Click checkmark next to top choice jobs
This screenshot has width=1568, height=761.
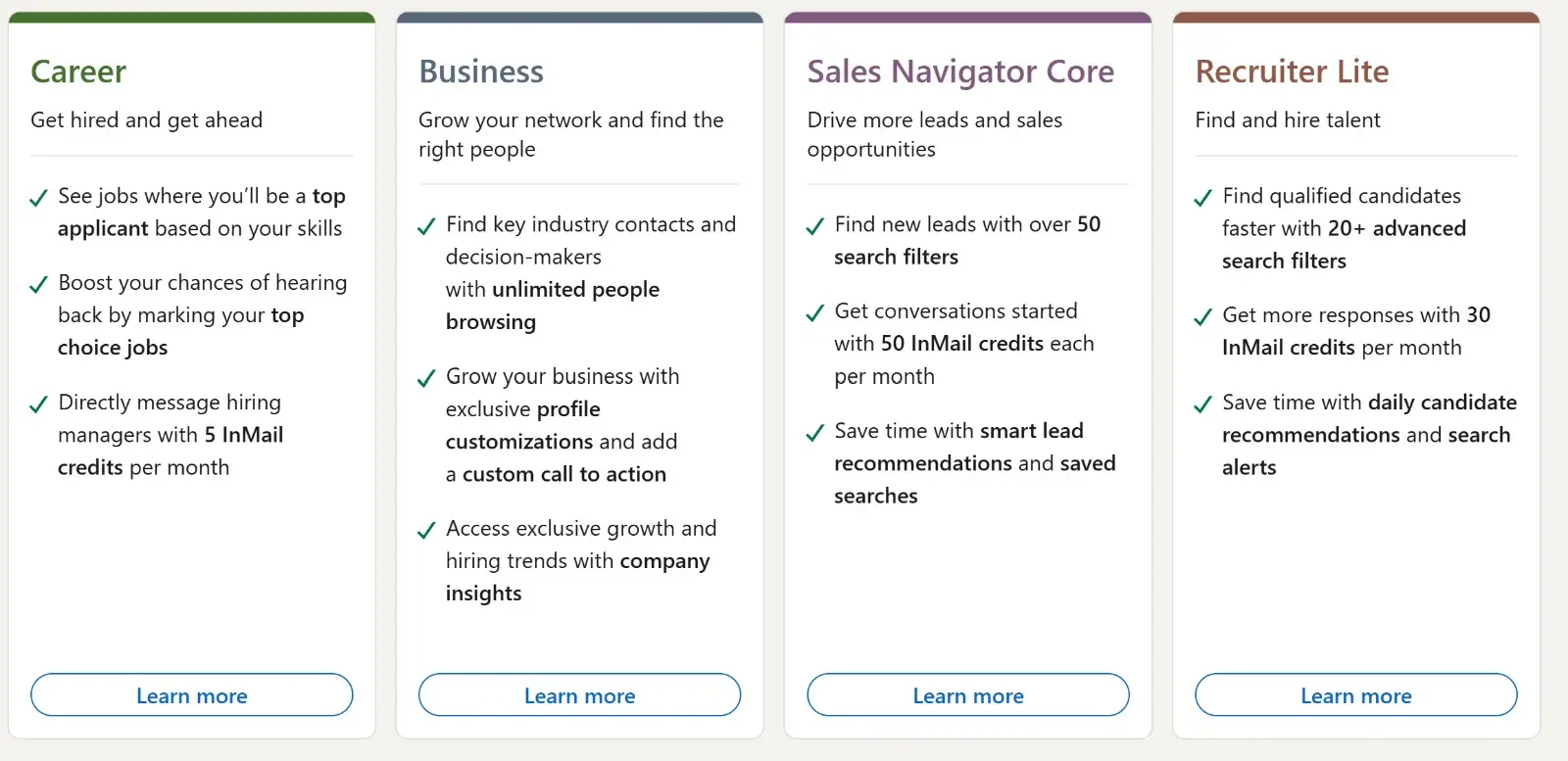pyautogui.click(x=39, y=285)
